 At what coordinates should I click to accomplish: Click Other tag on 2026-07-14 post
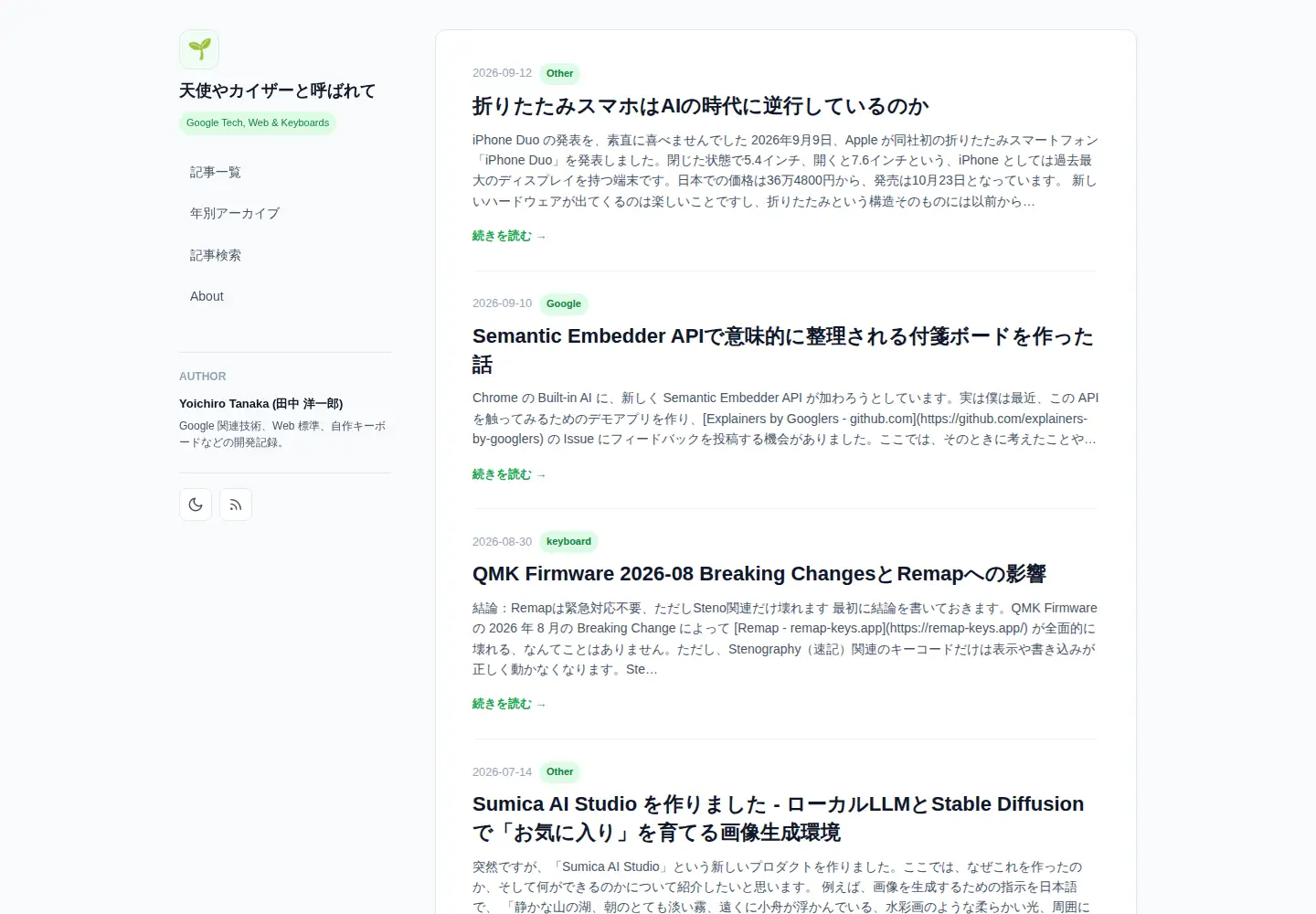[x=559, y=772]
